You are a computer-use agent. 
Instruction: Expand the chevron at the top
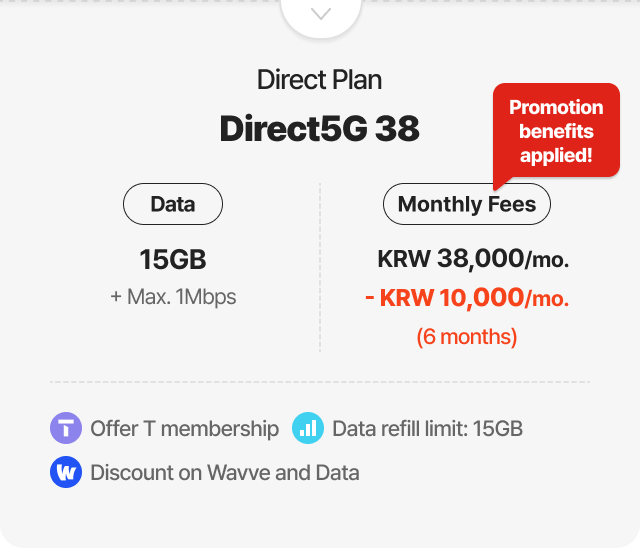click(320, 14)
